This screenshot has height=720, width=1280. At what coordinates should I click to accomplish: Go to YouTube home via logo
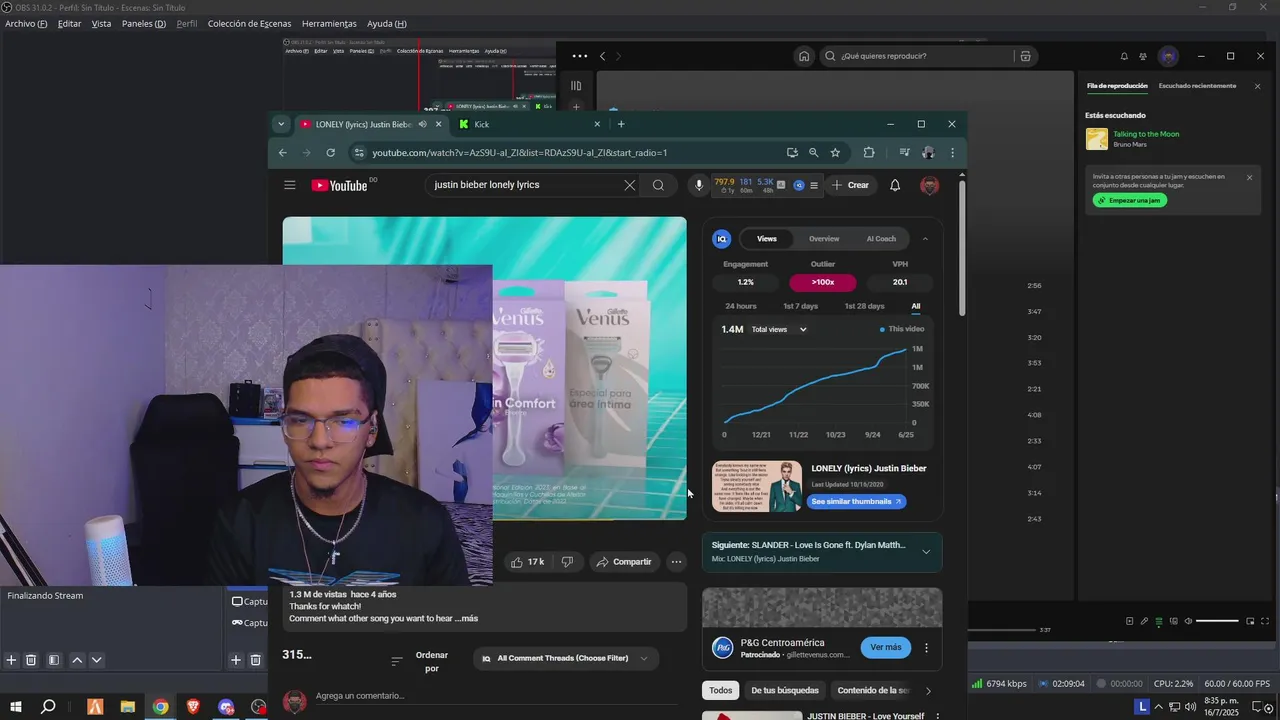pyautogui.click(x=340, y=185)
